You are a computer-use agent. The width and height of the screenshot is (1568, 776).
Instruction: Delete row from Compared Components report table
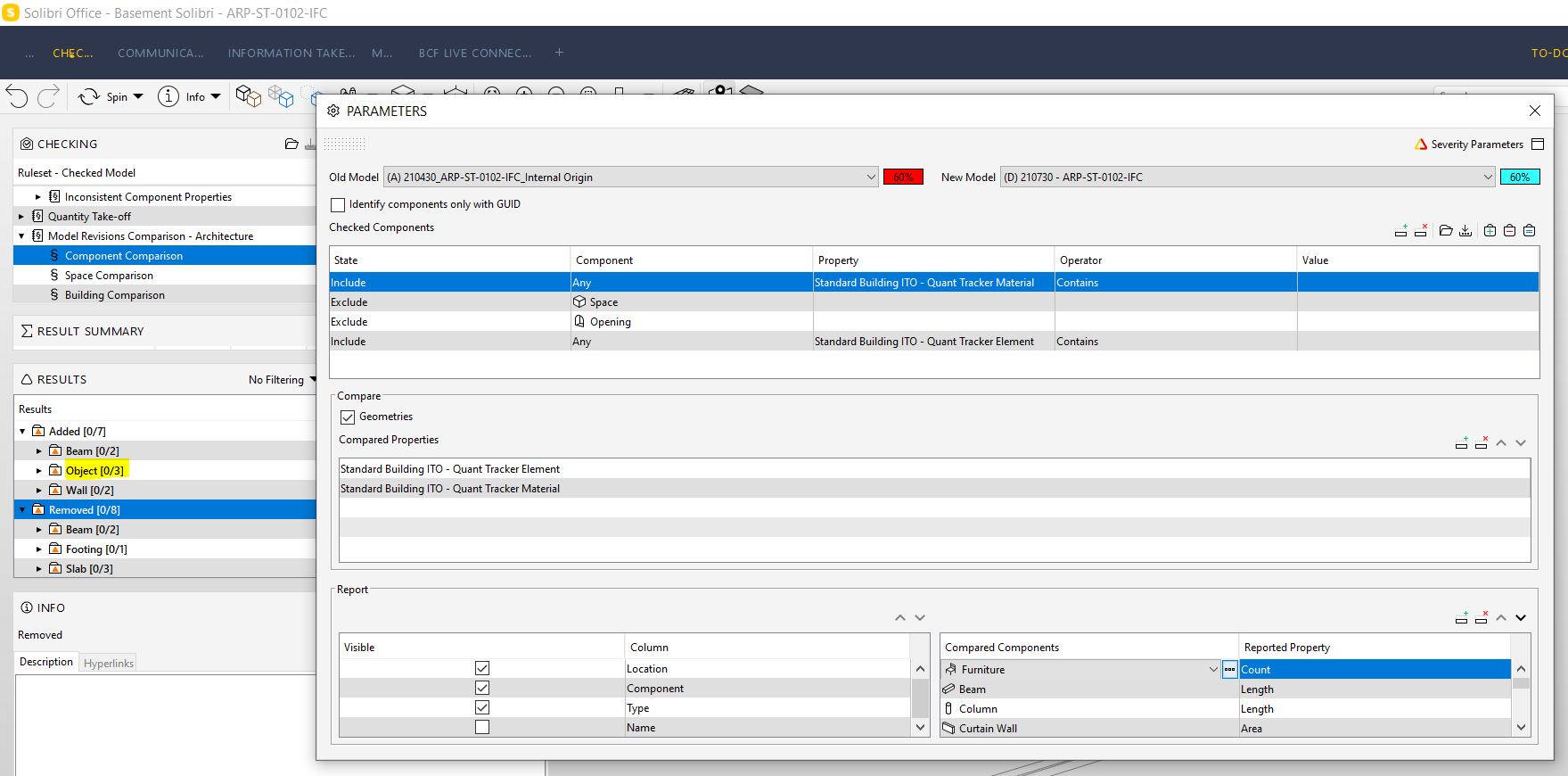point(1482,617)
